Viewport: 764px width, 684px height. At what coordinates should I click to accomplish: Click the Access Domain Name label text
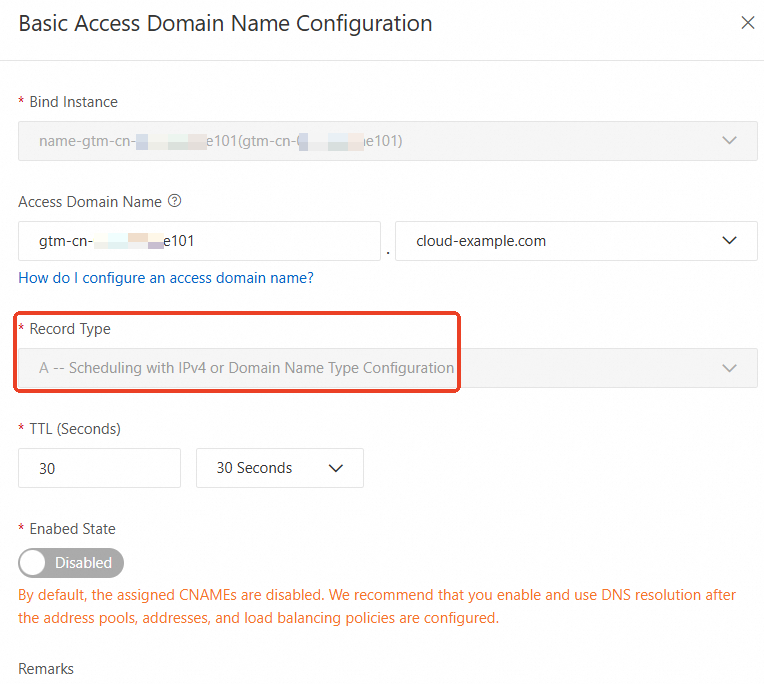pyautogui.click(x=90, y=201)
